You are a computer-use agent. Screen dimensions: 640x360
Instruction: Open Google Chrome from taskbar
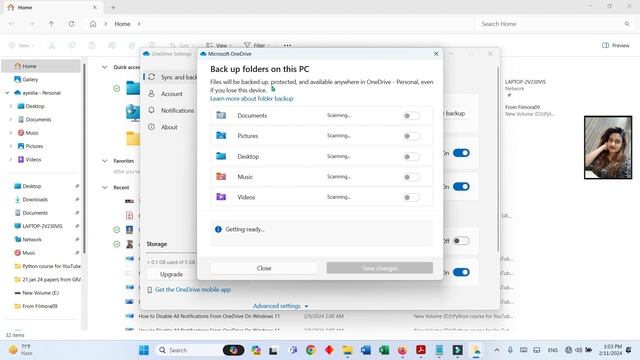[311, 350]
